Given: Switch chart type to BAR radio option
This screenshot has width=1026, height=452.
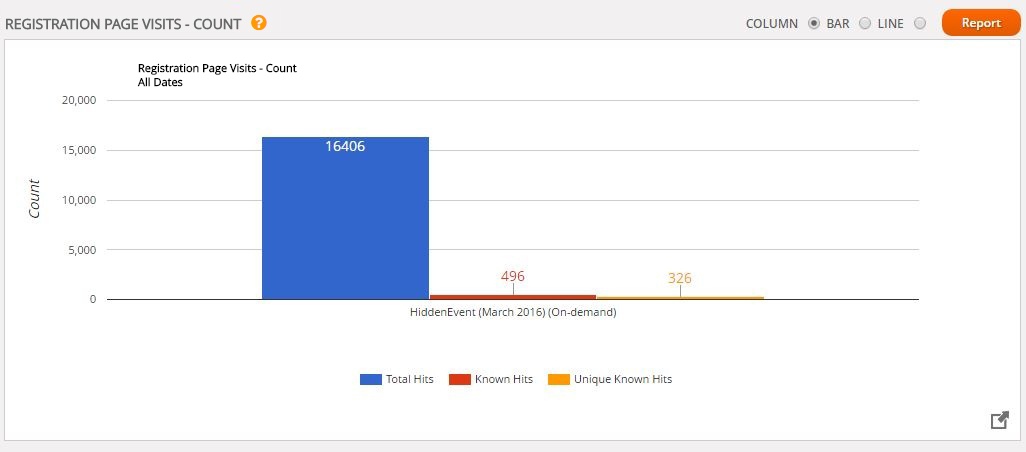Looking at the screenshot, I should [x=864, y=24].
